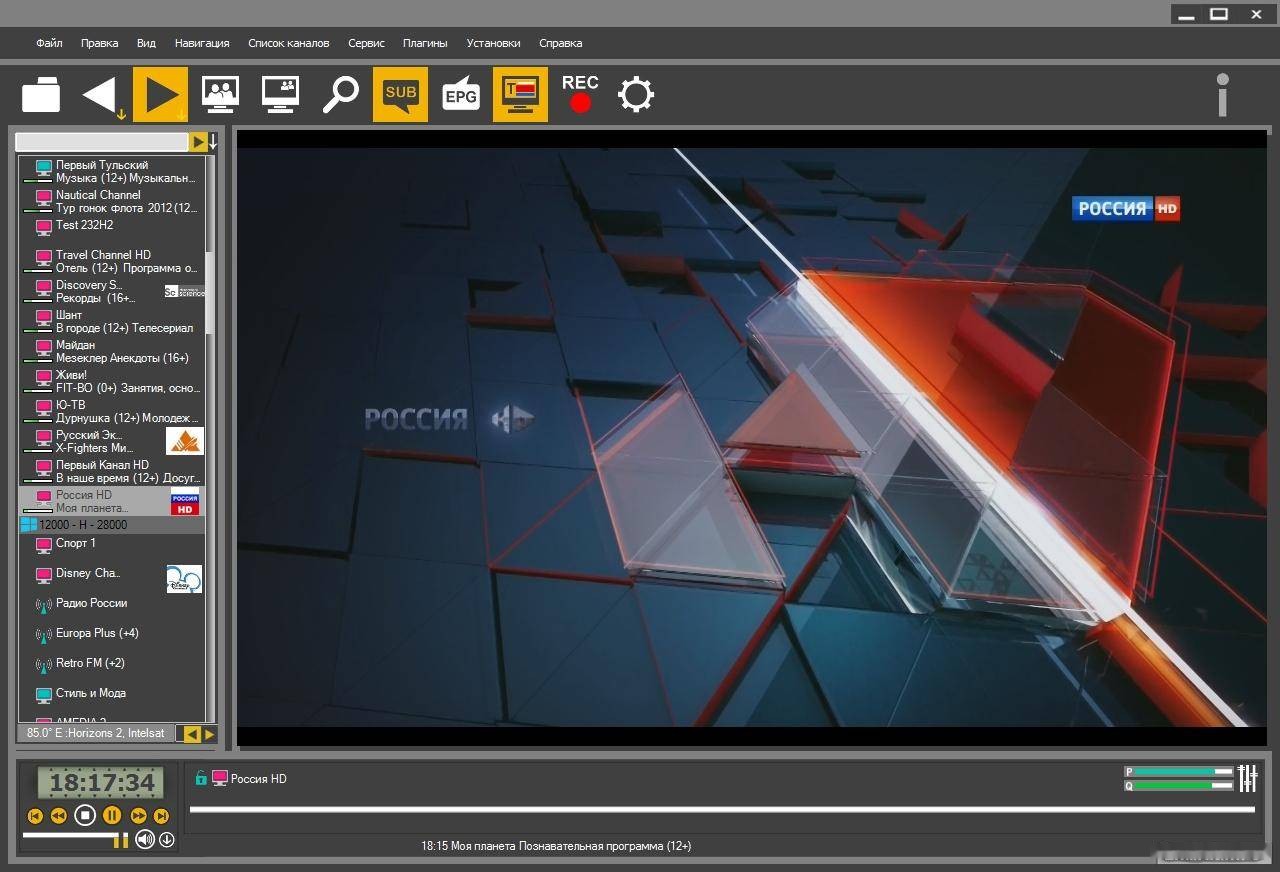The height and width of the screenshot is (872, 1280).
Task: Select Travel Channel HD
Action: (111, 261)
